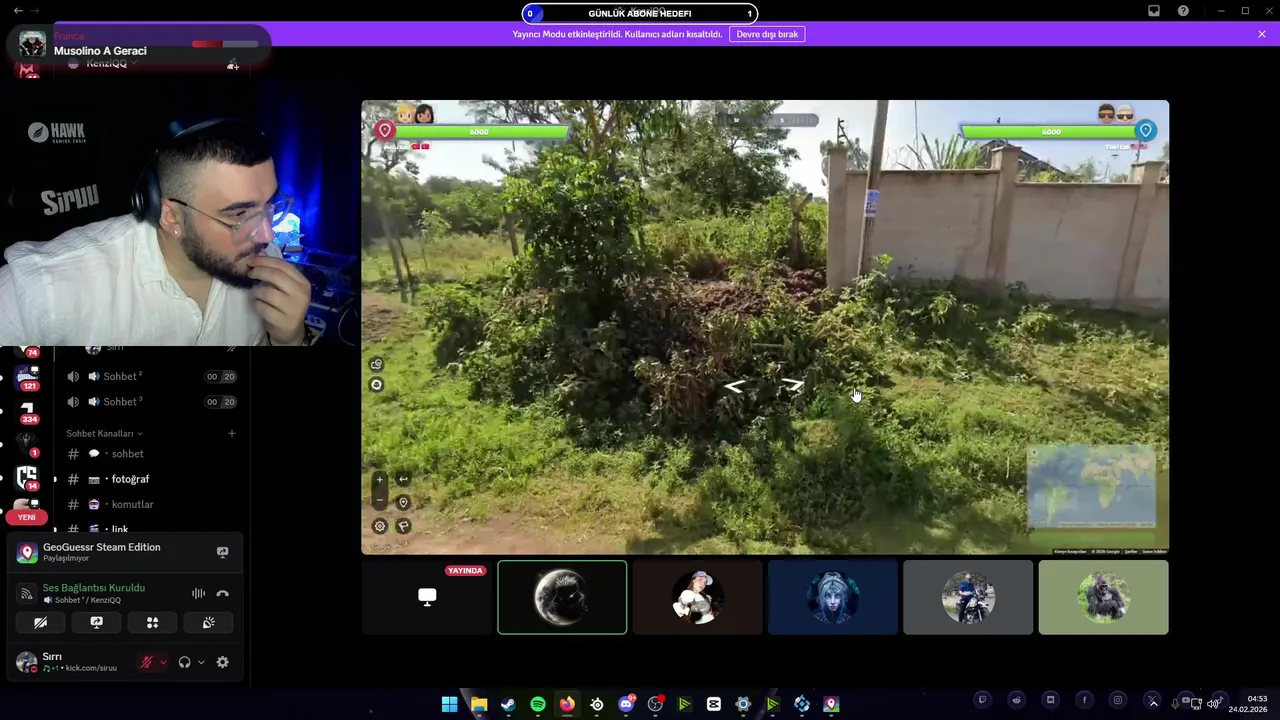
Task: Open Windows Start menu
Action: [x=450, y=704]
